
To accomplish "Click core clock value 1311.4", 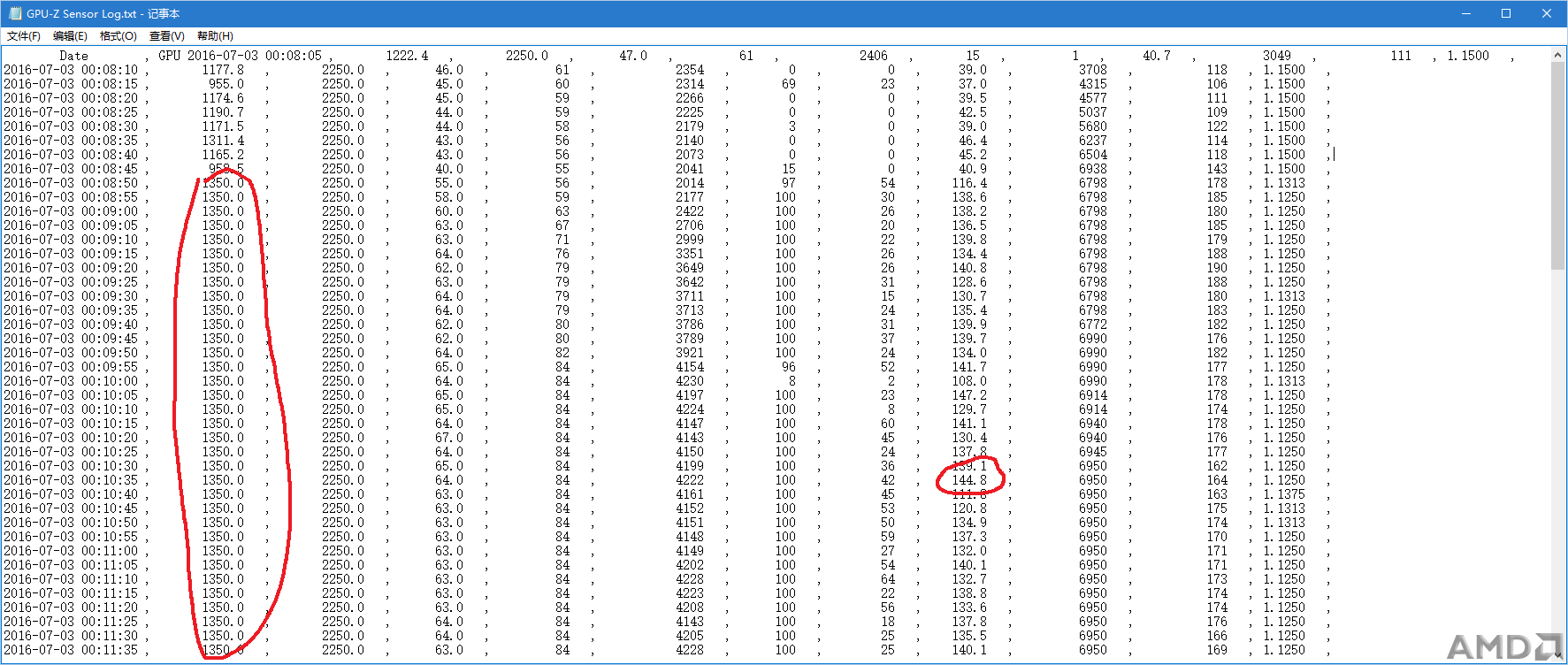I will point(223,141).
